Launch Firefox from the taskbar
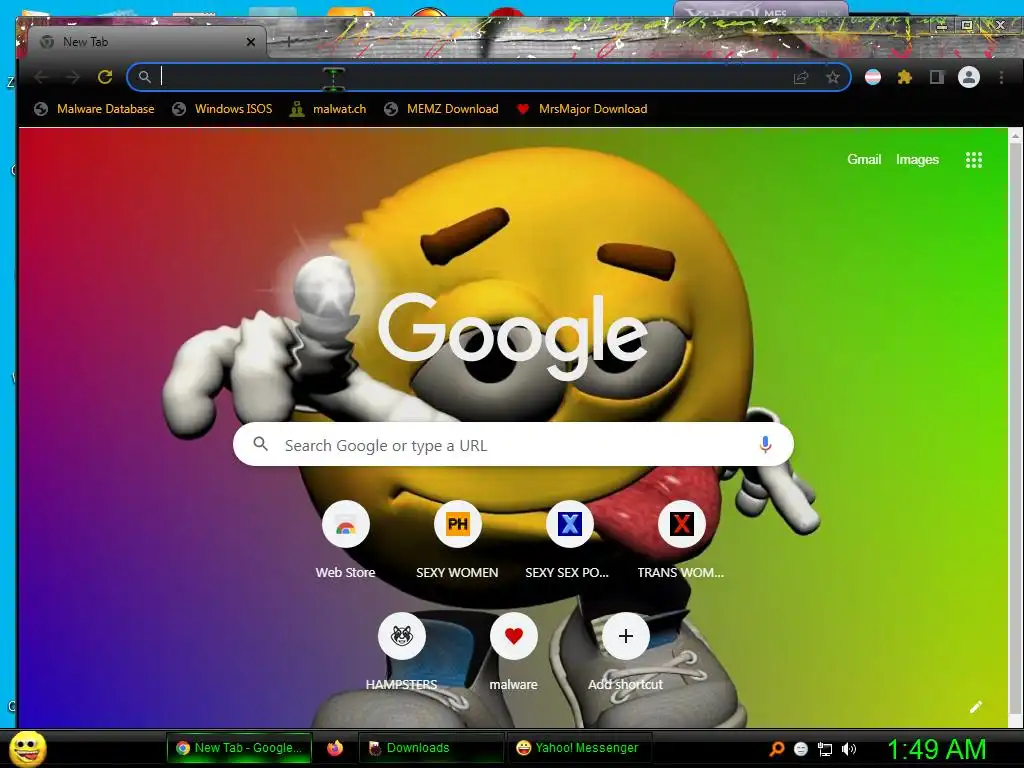Viewport: 1024px width, 768px height. [335, 748]
